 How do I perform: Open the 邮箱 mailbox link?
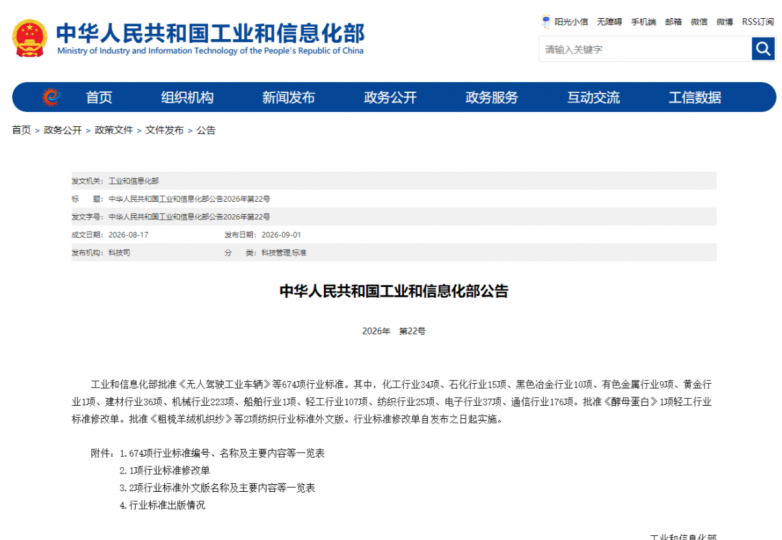pyautogui.click(x=673, y=21)
